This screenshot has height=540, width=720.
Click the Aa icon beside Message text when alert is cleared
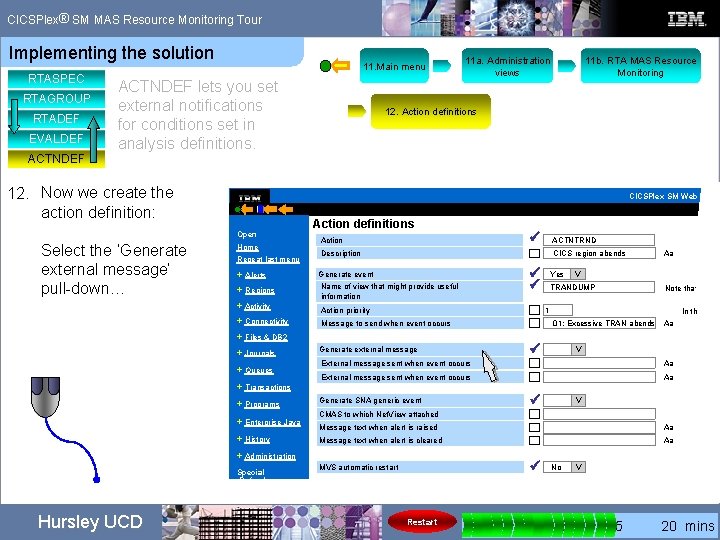pyautogui.click(x=668, y=440)
